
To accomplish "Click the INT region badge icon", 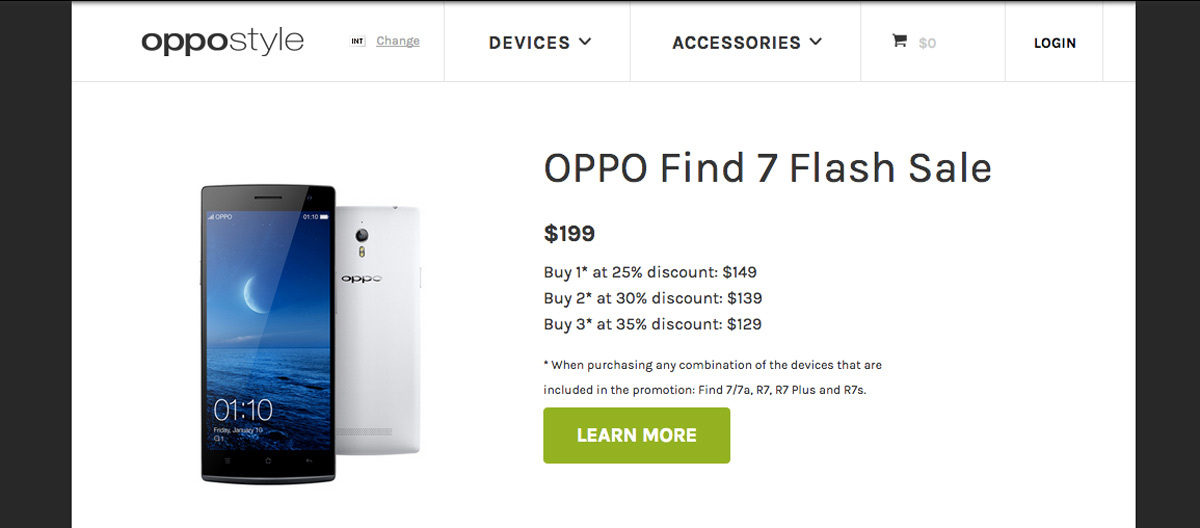I will pos(357,42).
